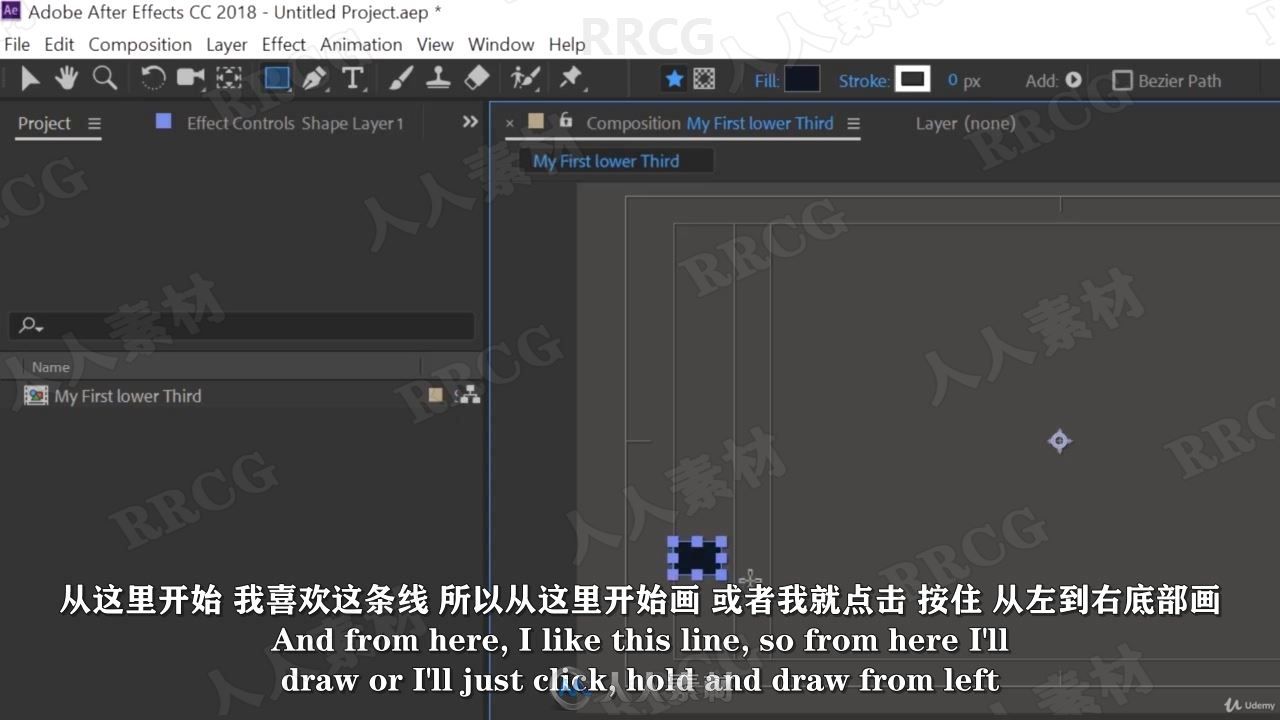The width and height of the screenshot is (1280, 720).
Task: Expand hidden panels with double chevron
Action: (x=470, y=122)
